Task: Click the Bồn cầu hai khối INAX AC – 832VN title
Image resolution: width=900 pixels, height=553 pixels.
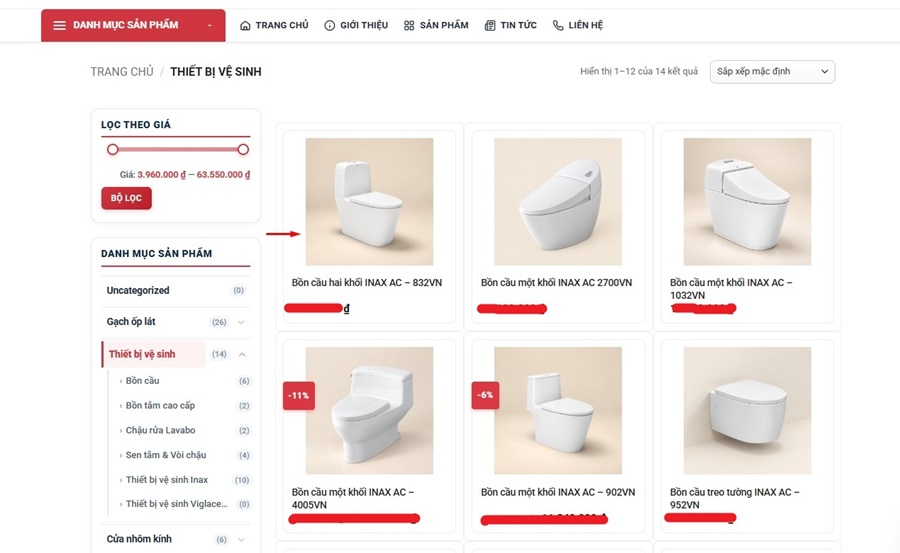Action: click(x=367, y=283)
